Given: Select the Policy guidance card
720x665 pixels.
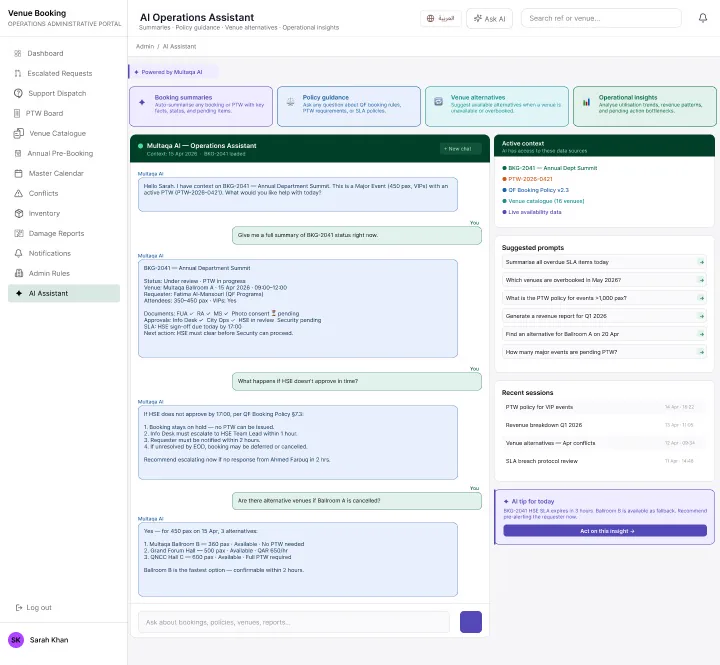Looking at the screenshot, I should point(349,106).
